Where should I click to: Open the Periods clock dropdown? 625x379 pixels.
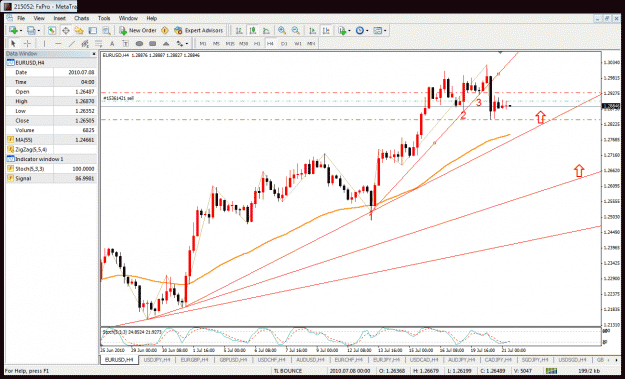tap(362, 30)
